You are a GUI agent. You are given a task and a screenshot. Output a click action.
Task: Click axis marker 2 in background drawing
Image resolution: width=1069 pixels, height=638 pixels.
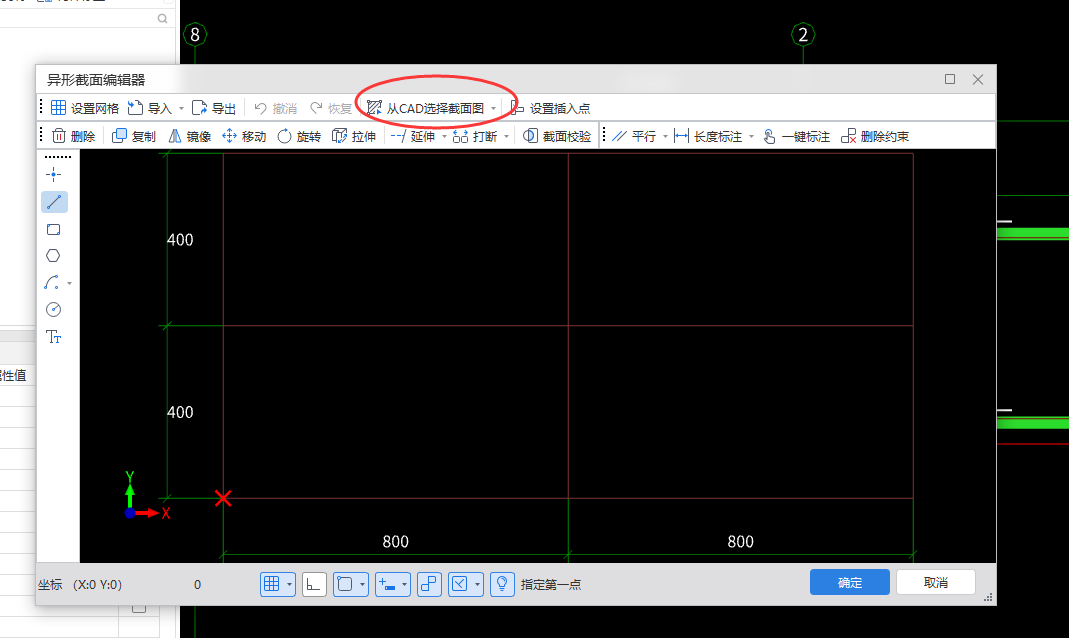[x=803, y=35]
